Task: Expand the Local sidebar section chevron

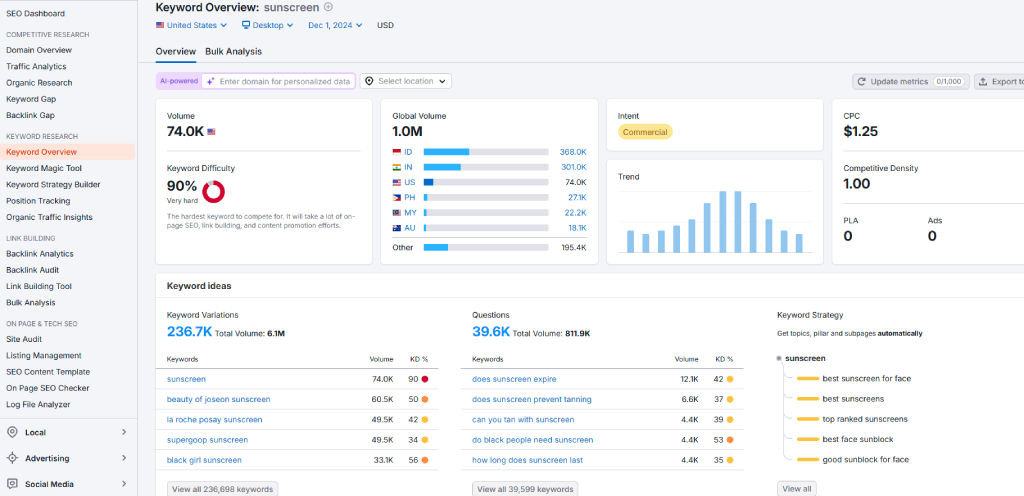Action: (x=124, y=432)
